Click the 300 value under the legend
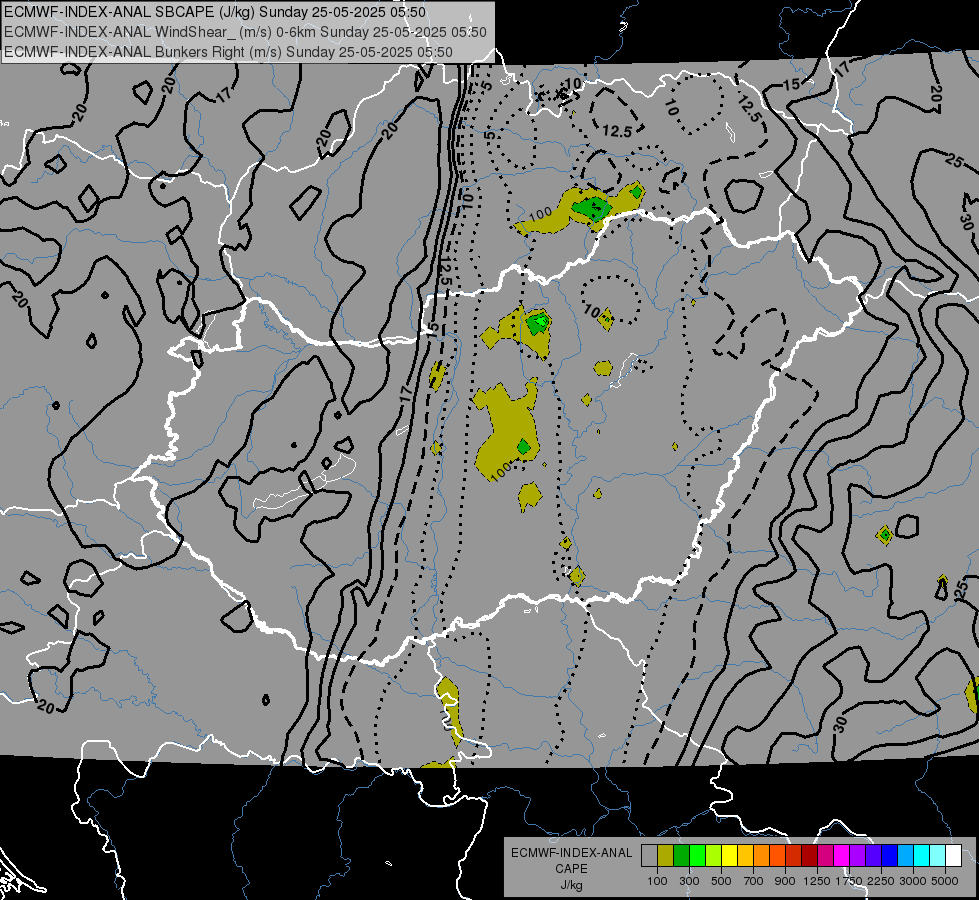The image size is (979, 900). [x=689, y=881]
